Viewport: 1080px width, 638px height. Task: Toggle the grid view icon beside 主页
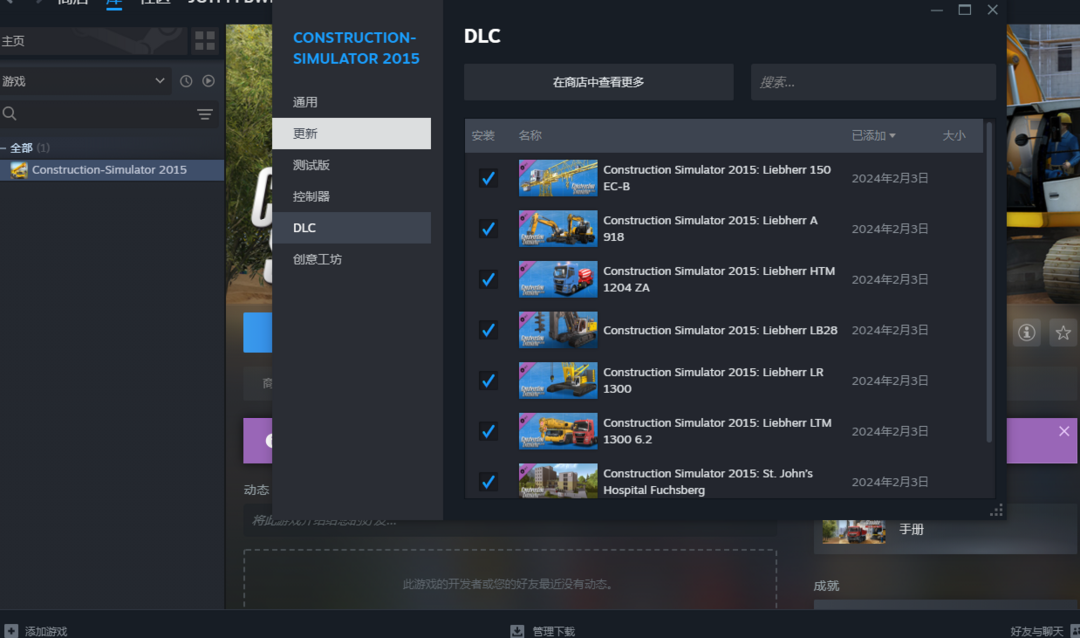pyautogui.click(x=205, y=41)
